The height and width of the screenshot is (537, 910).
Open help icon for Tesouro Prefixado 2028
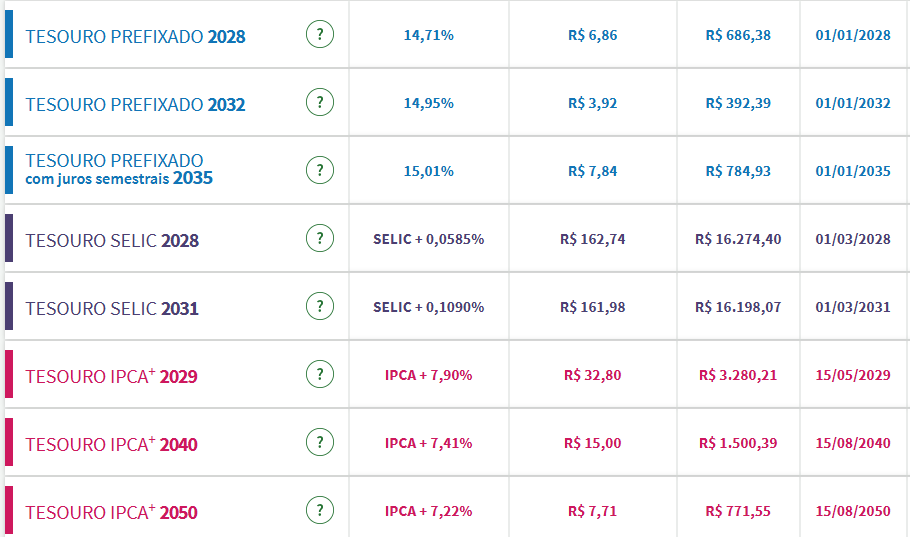(x=320, y=34)
